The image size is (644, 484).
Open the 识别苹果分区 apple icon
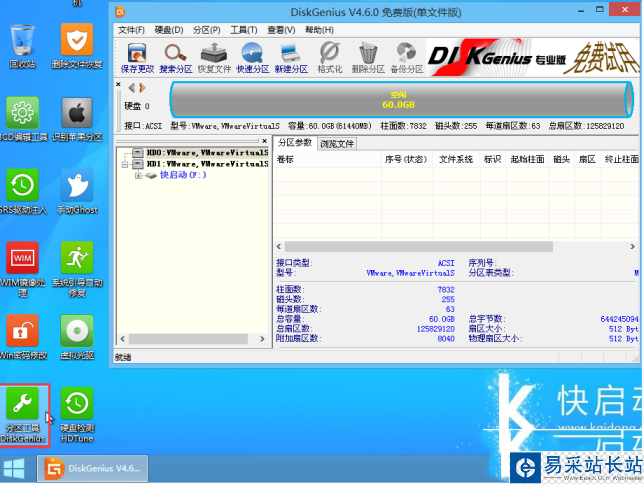click(77, 119)
